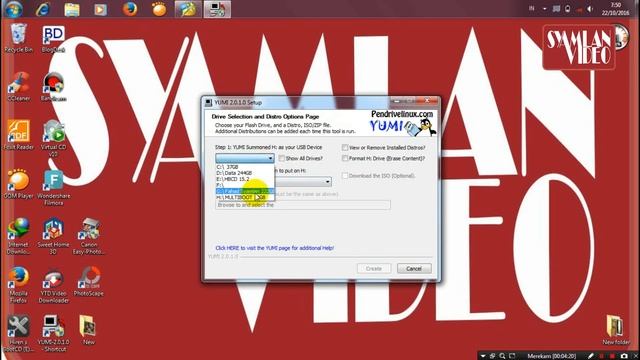This screenshot has width=640, height=360.
Task: Open the Windows Start menu orb
Action: 13,9
